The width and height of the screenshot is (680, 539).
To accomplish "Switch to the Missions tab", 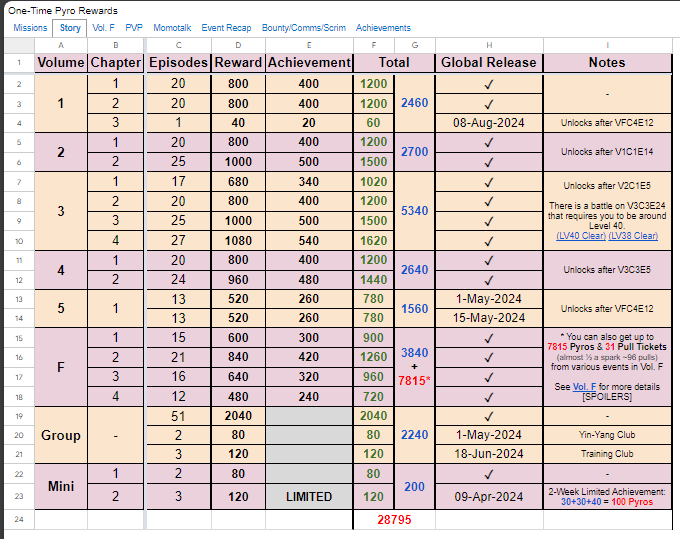I will pos(30,28).
